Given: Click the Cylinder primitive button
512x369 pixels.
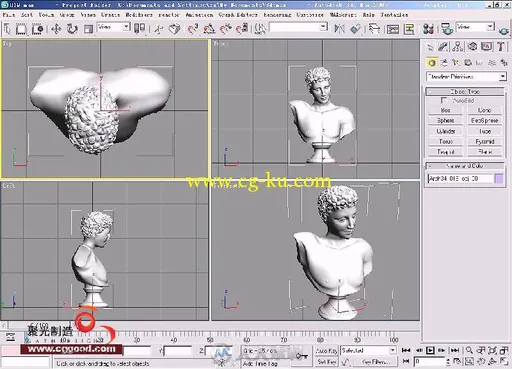Looking at the screenshot, I should click(446, 131).
